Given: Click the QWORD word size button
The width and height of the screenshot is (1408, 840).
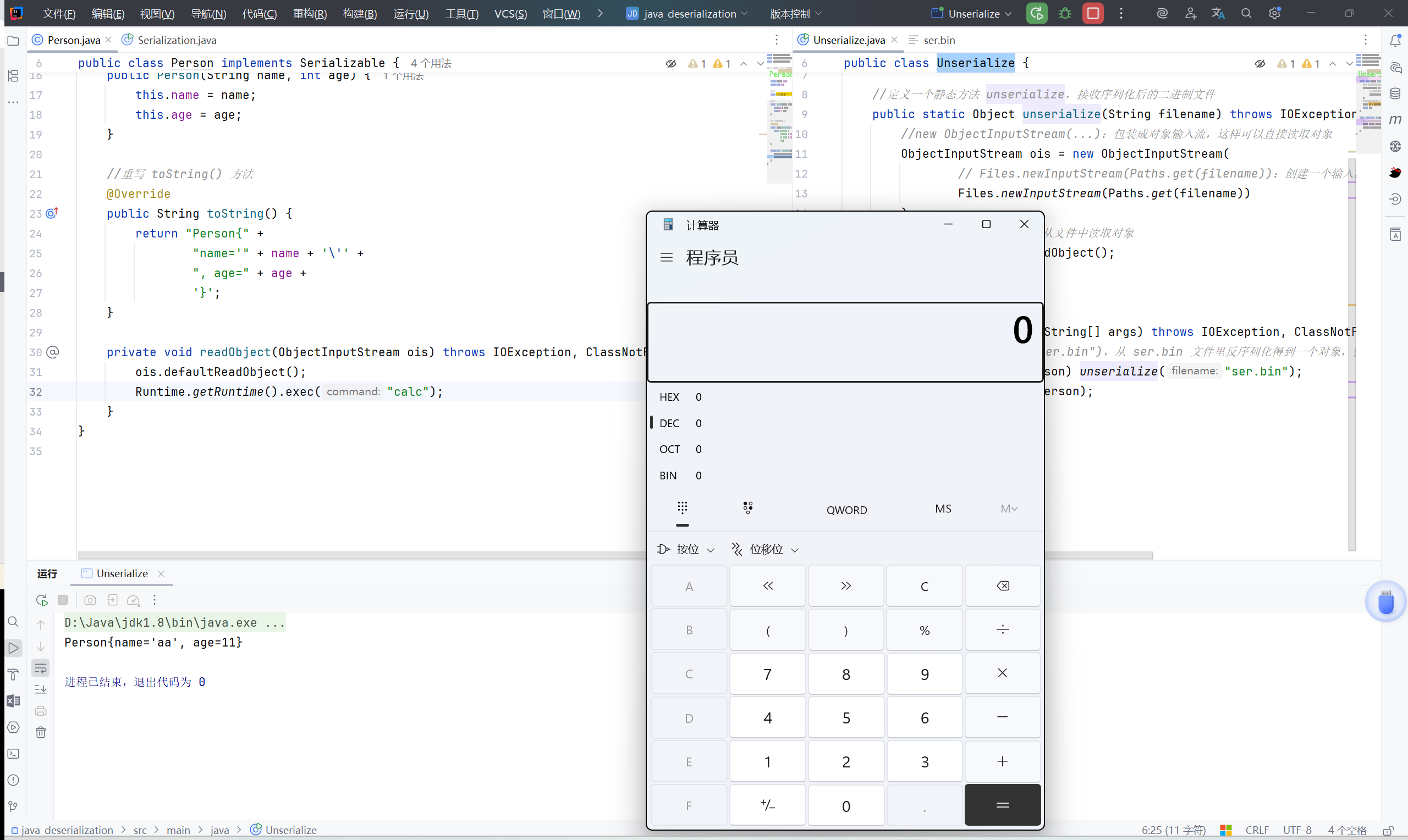Looking at the screenshot, I should tap(846, 510).
